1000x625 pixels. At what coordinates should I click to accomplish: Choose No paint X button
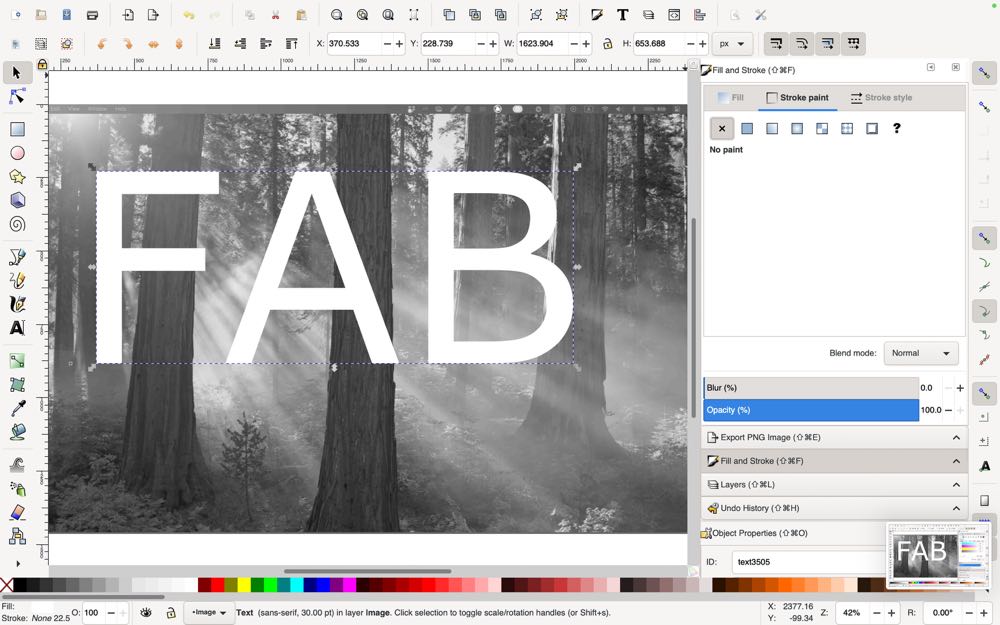click(722, 128)
